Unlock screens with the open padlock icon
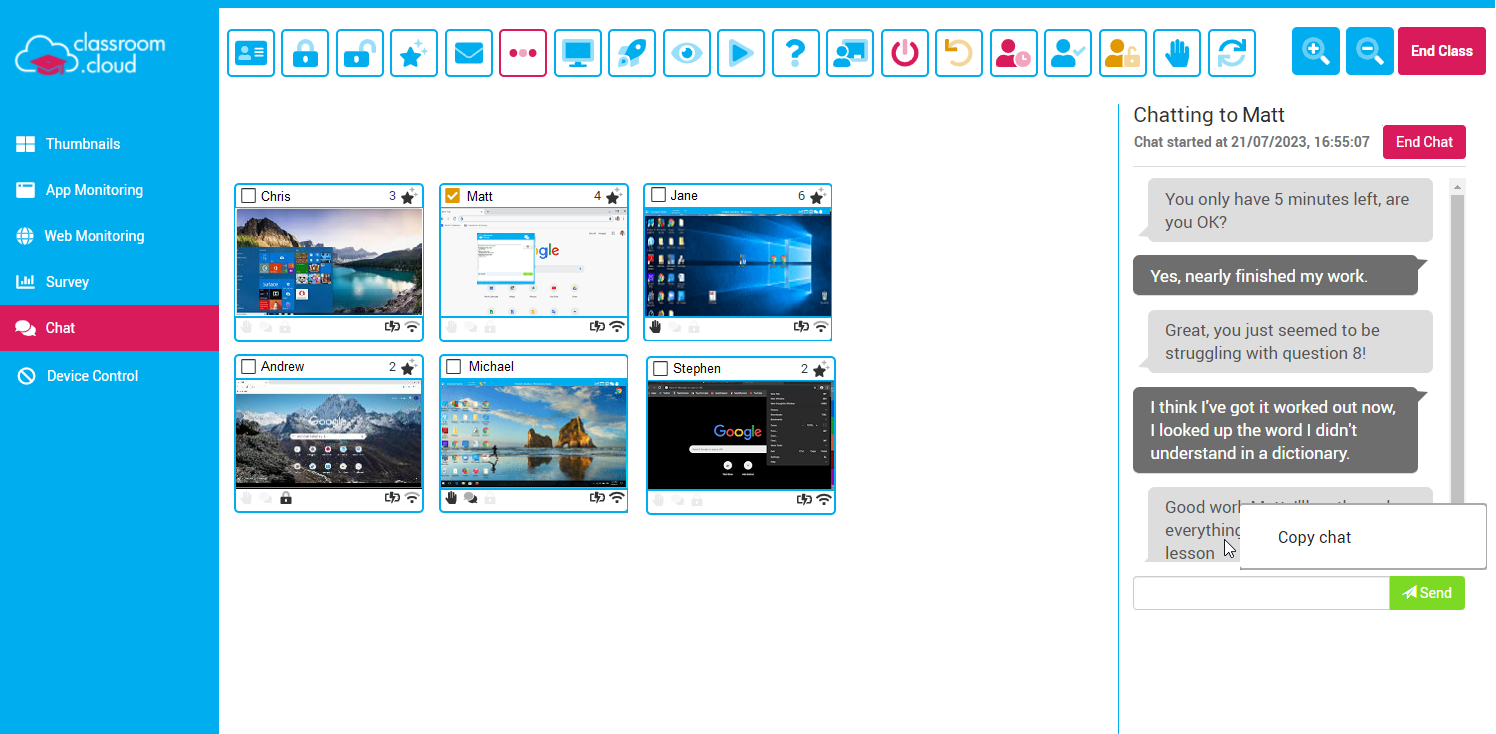Image resolution: width=1496 pixels, height=734 pixels. coord(359,52)
